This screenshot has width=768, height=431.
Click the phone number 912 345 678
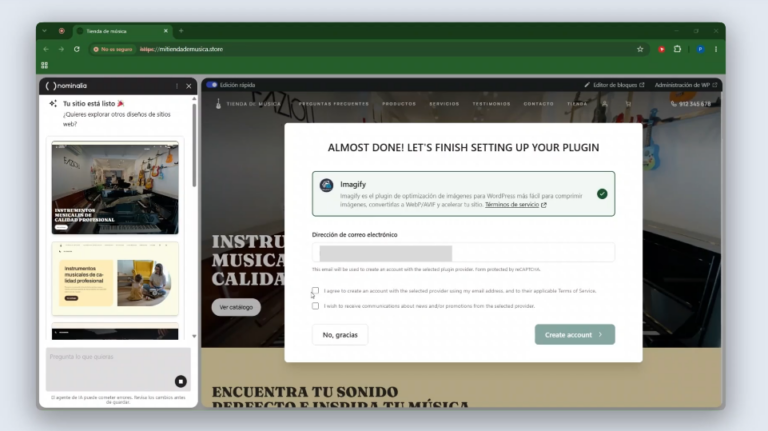[691, 104]
